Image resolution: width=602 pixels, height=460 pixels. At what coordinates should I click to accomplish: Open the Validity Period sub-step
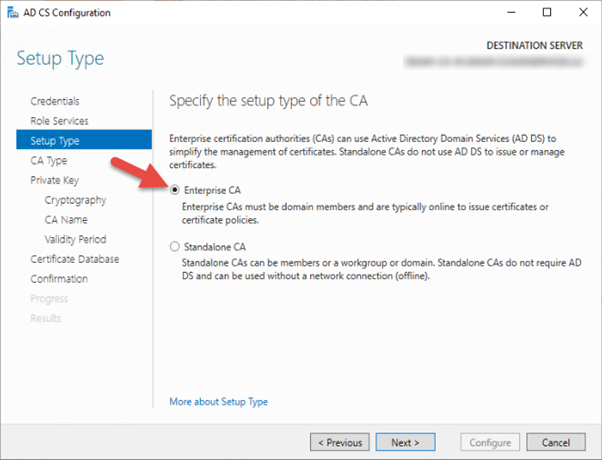75,239
